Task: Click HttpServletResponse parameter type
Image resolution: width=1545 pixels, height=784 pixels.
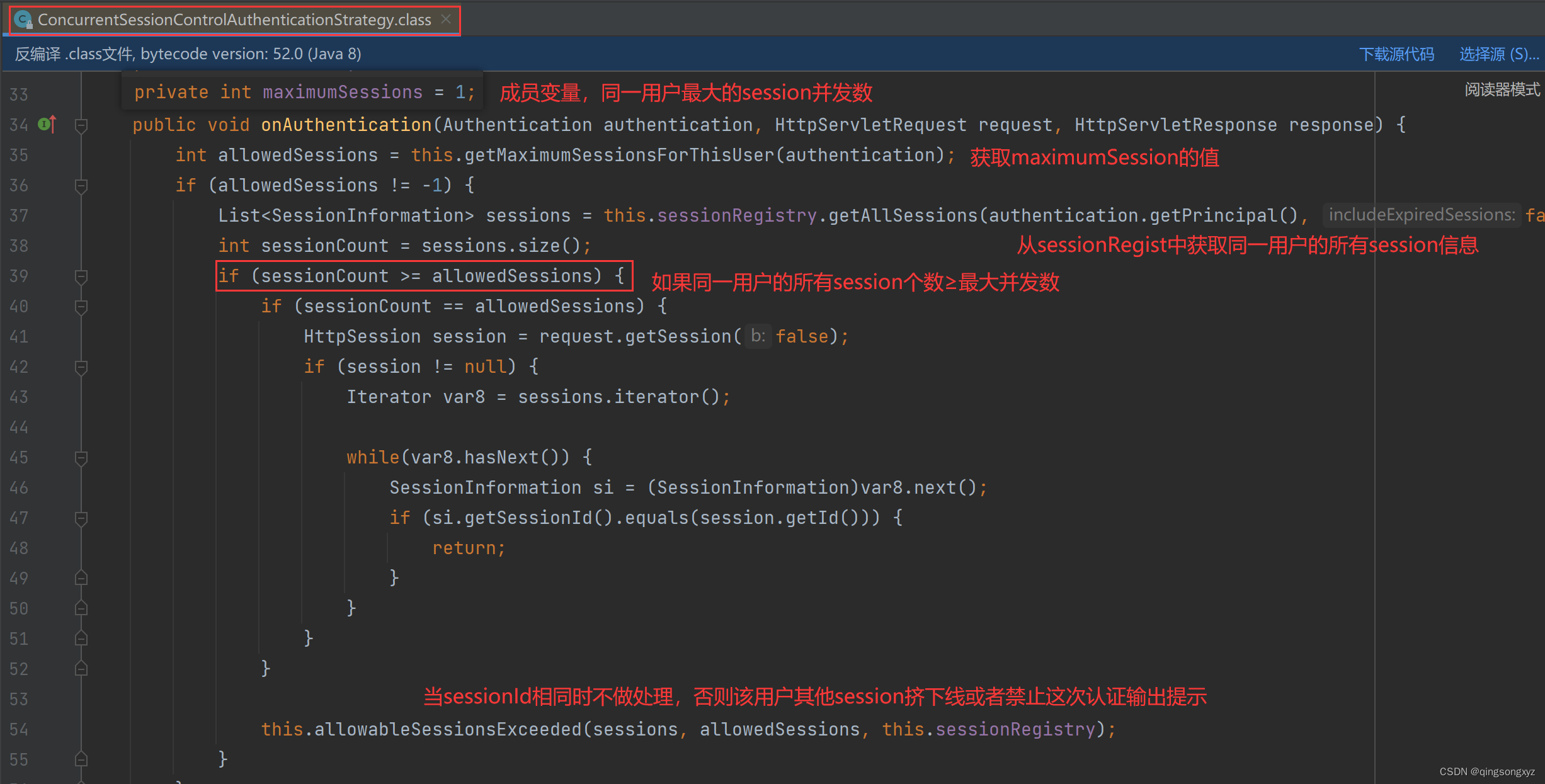Action: coord(1175,125)
